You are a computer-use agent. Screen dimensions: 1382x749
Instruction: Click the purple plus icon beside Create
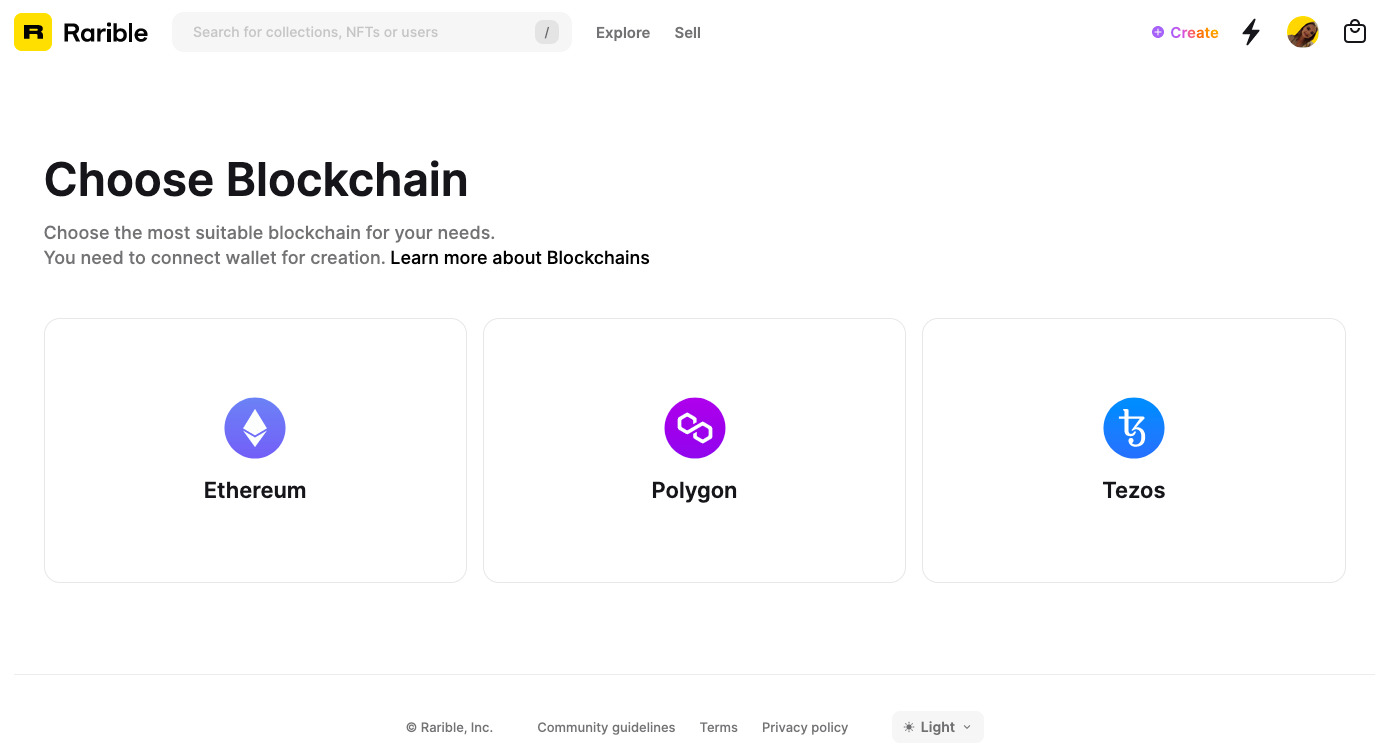coord(1158,32)
